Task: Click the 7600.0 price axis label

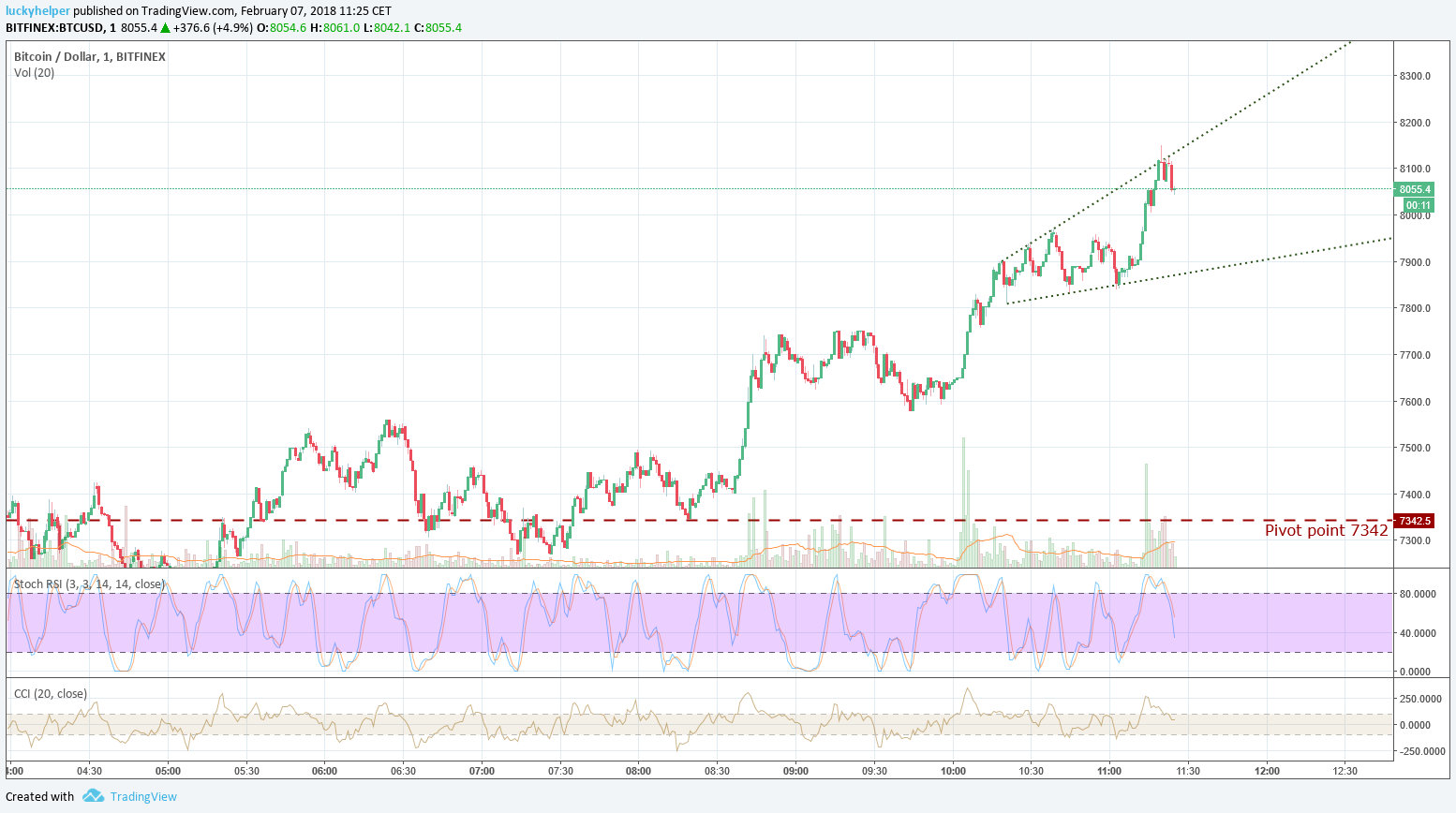Action: click(x=1415, y=402)
